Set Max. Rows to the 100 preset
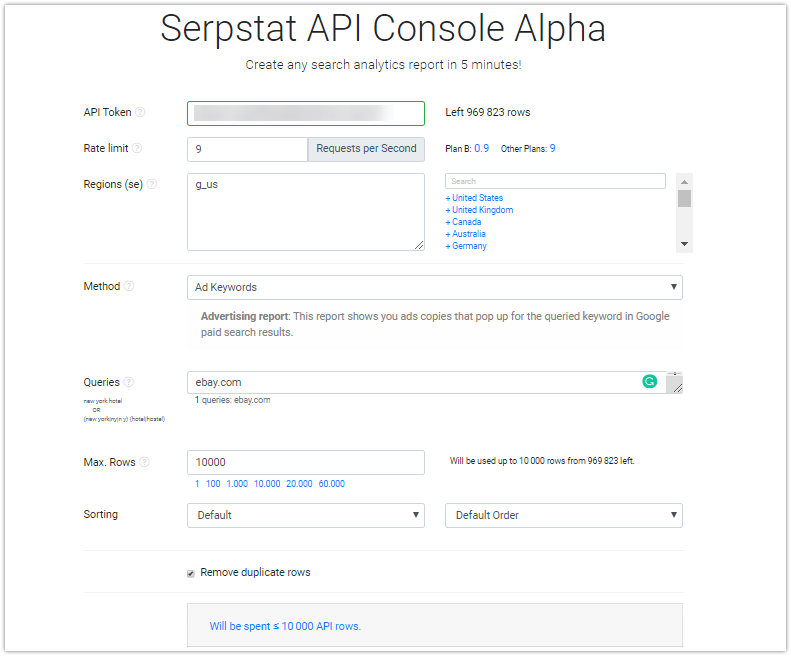This screenshot has width=791, height=656. point(213,483)
